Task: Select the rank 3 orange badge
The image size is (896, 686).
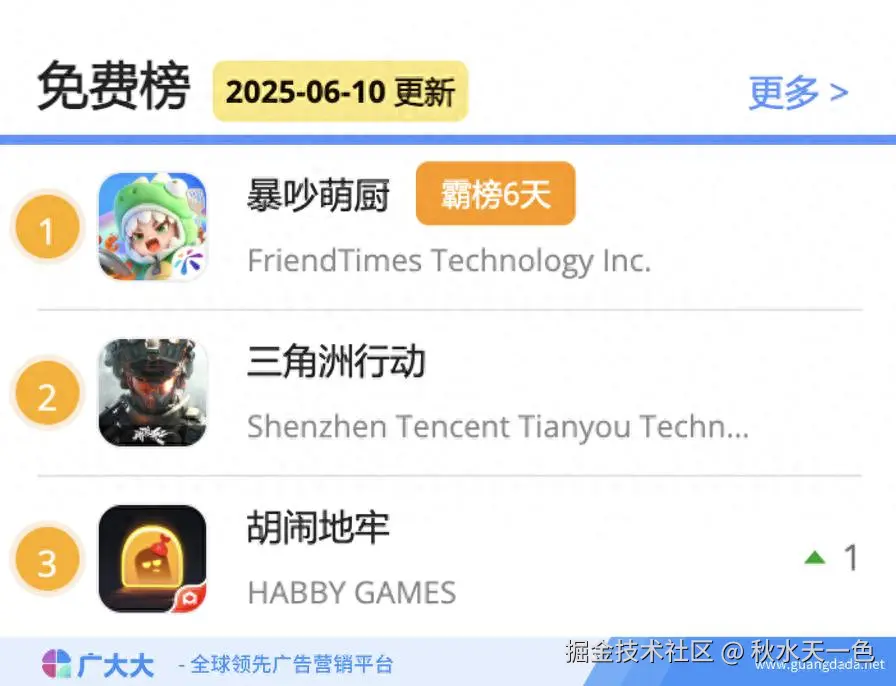Action: (x=47, y=559)
